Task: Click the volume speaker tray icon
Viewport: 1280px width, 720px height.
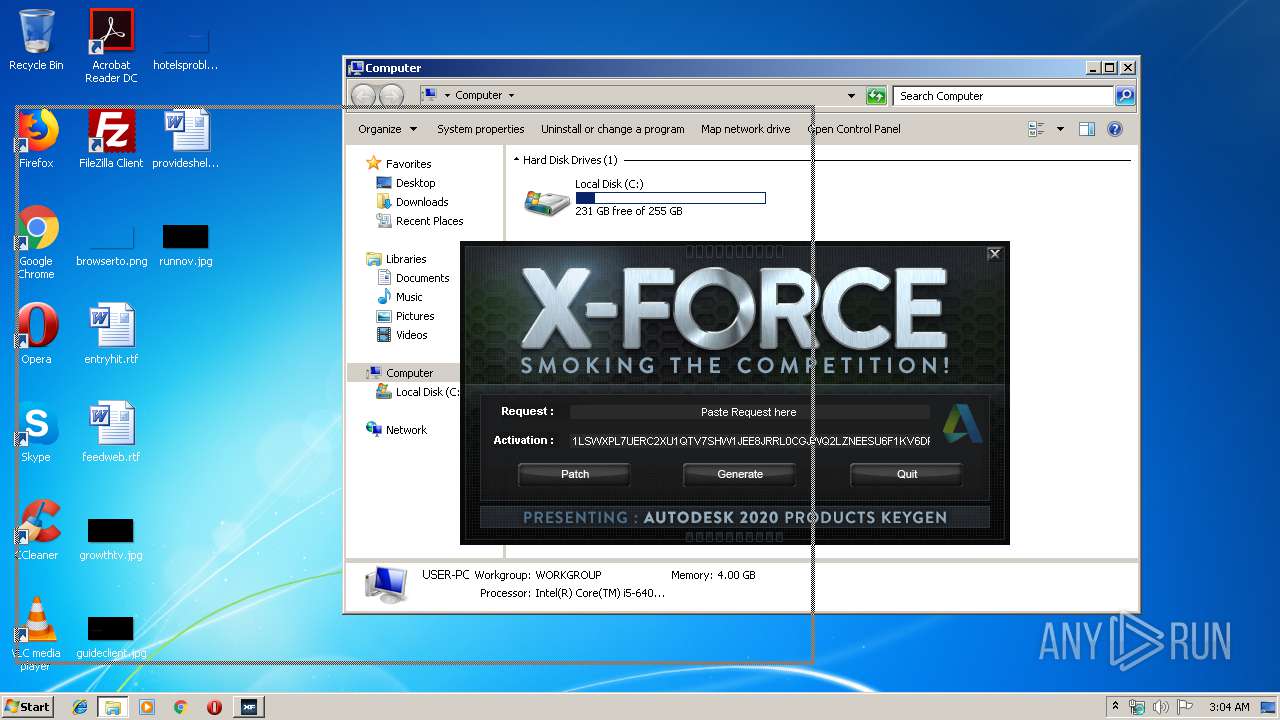Action: [1161, 707]
